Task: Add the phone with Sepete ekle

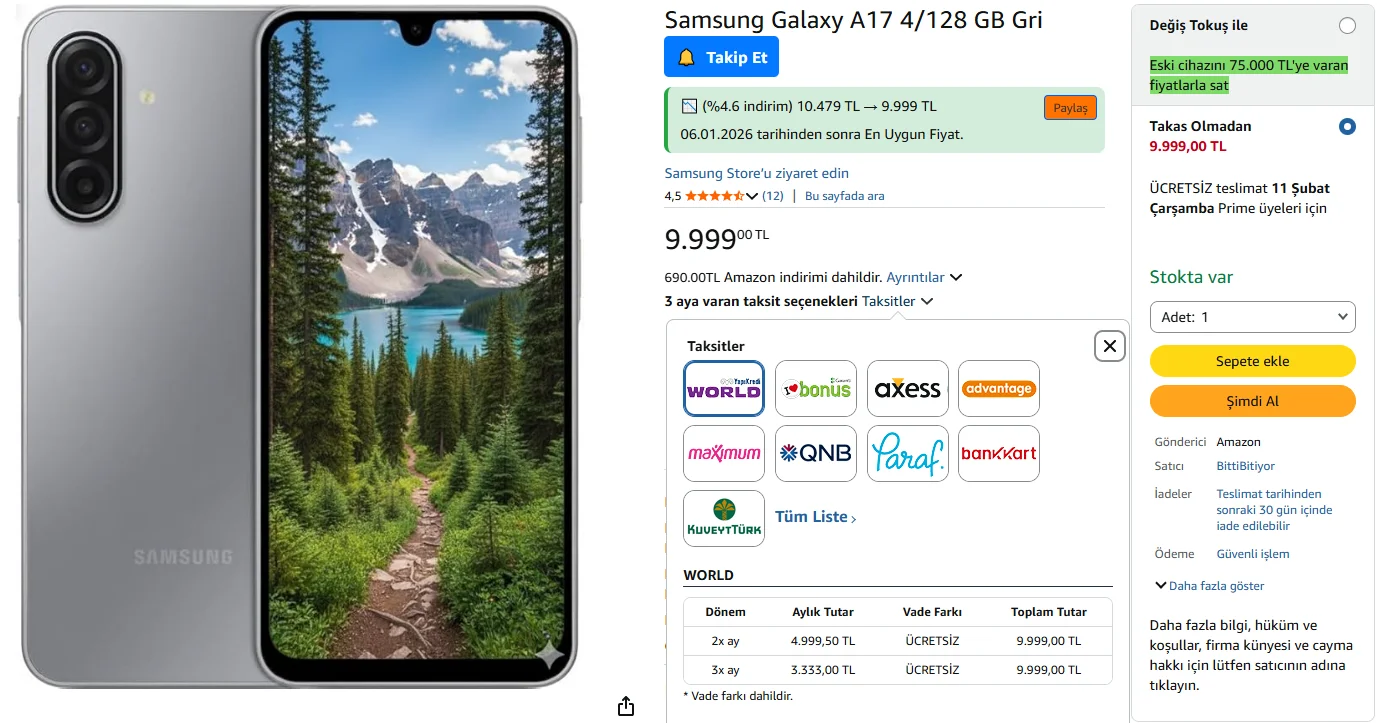Action: point(1253,361)
